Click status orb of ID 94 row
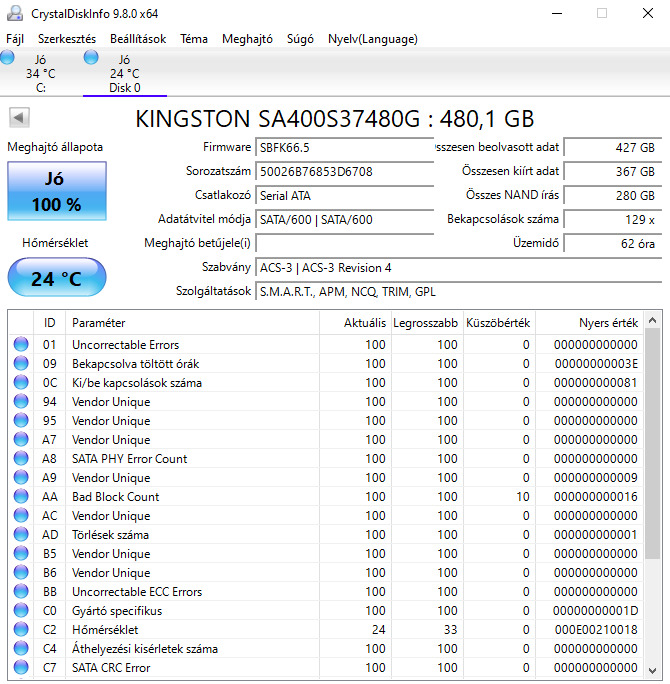The width and height of the screenshot is (670, 684). (21, 401)
